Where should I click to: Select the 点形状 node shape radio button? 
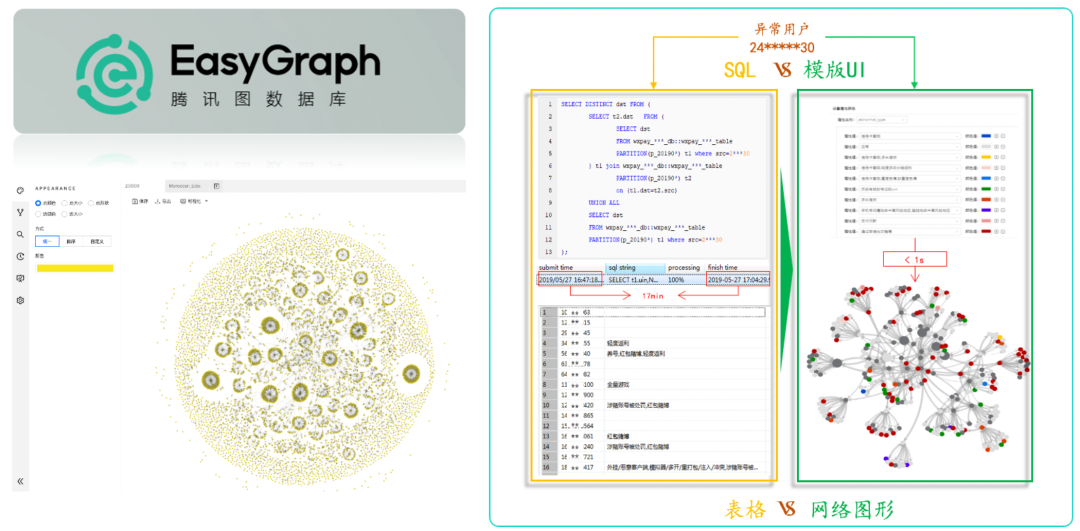[x=91, y=203]
